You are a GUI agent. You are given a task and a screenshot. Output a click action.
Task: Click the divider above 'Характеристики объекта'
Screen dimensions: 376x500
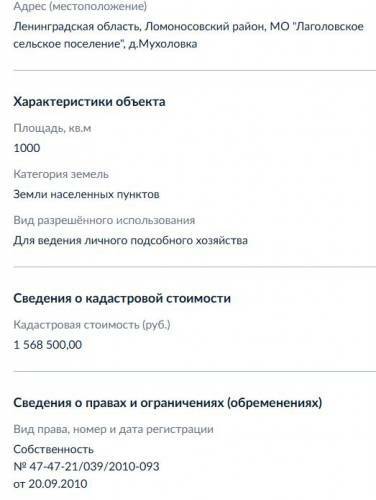tap(195, 71)
